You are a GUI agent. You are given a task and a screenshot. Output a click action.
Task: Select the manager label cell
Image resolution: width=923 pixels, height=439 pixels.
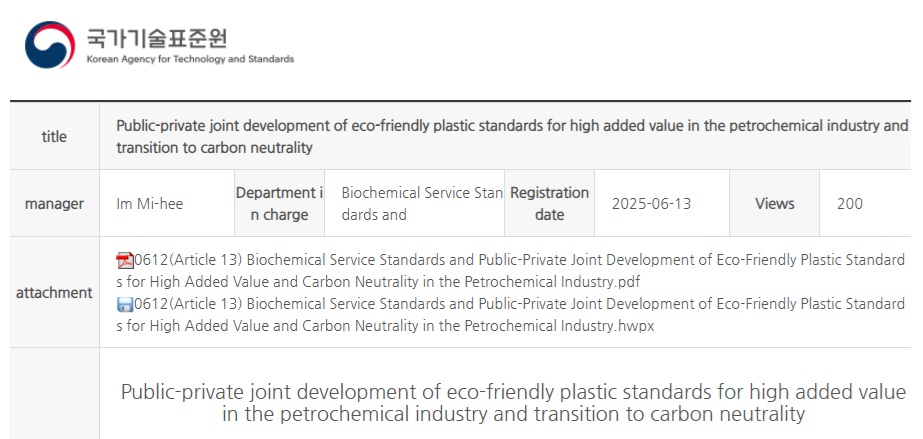pyautogui.click(x=54, y=204)
